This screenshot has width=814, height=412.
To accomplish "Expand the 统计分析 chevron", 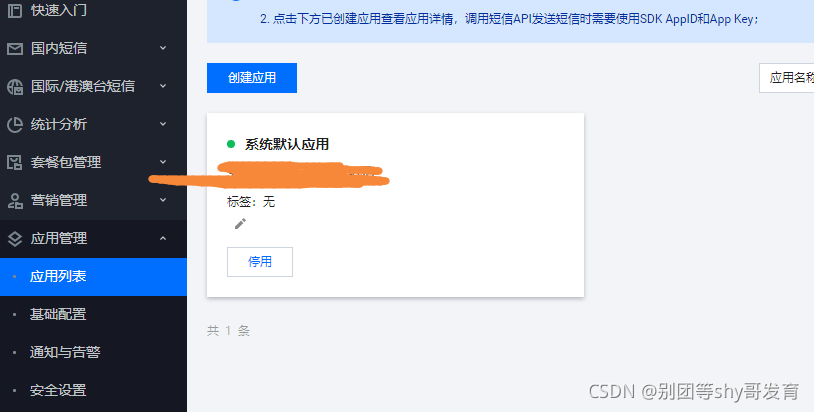I will click(163, 124).
